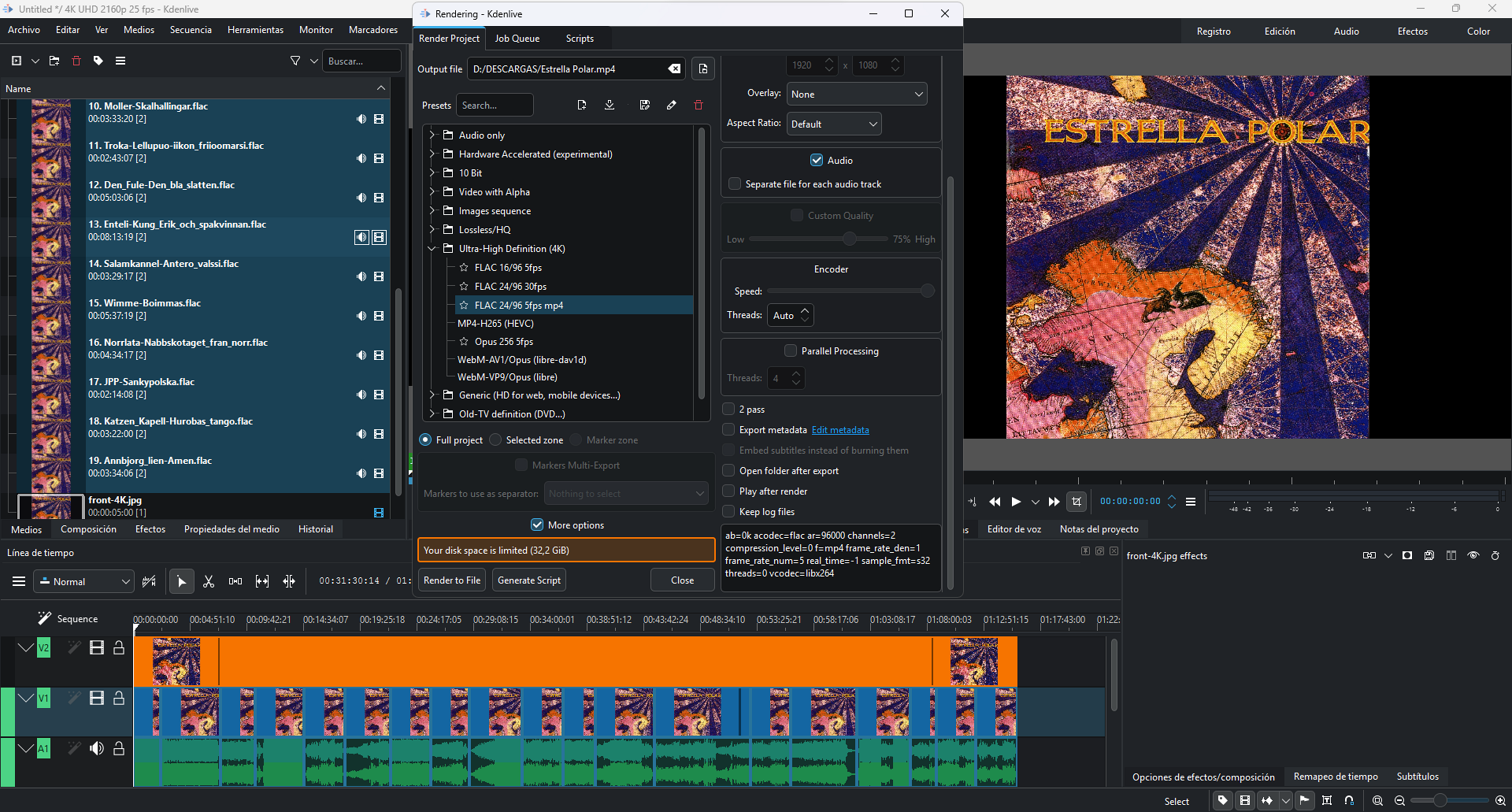Click the delete preset trash icon
The width and height of the screenshot is (1512, 812).
(699, 105)
